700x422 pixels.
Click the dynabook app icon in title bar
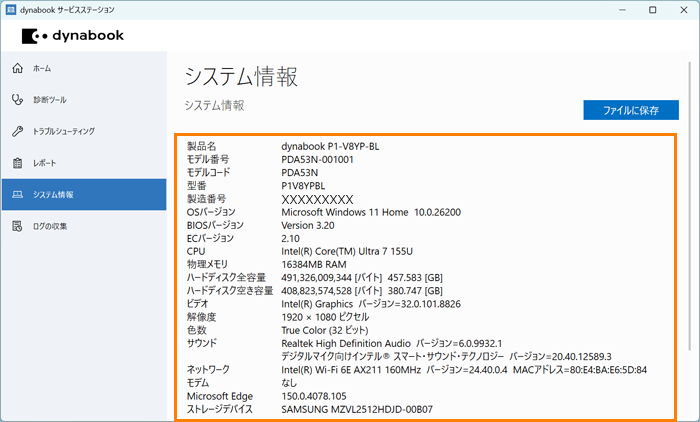[11, 10]
